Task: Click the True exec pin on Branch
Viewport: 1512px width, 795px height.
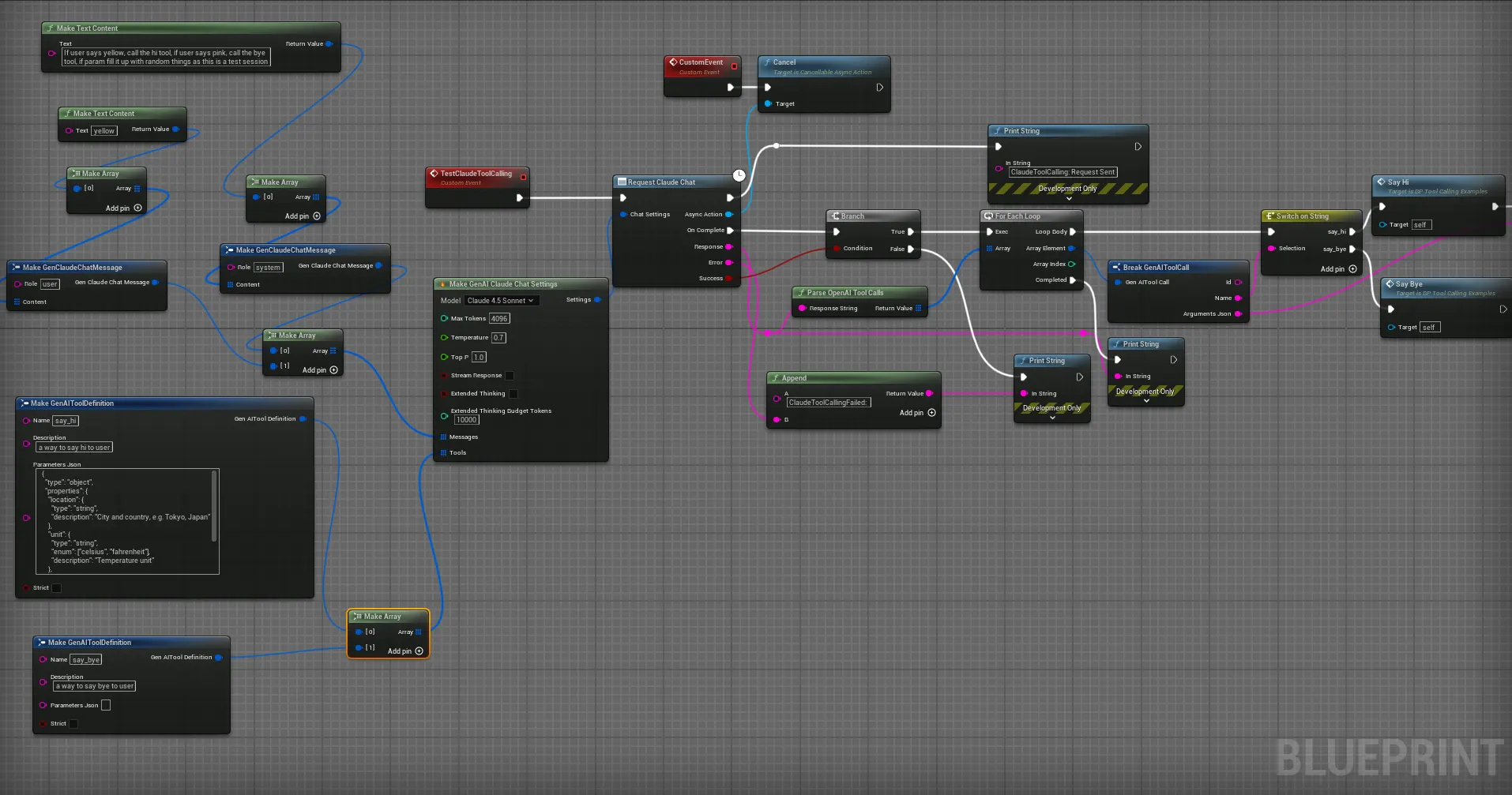Action: [x=910, y=231]
